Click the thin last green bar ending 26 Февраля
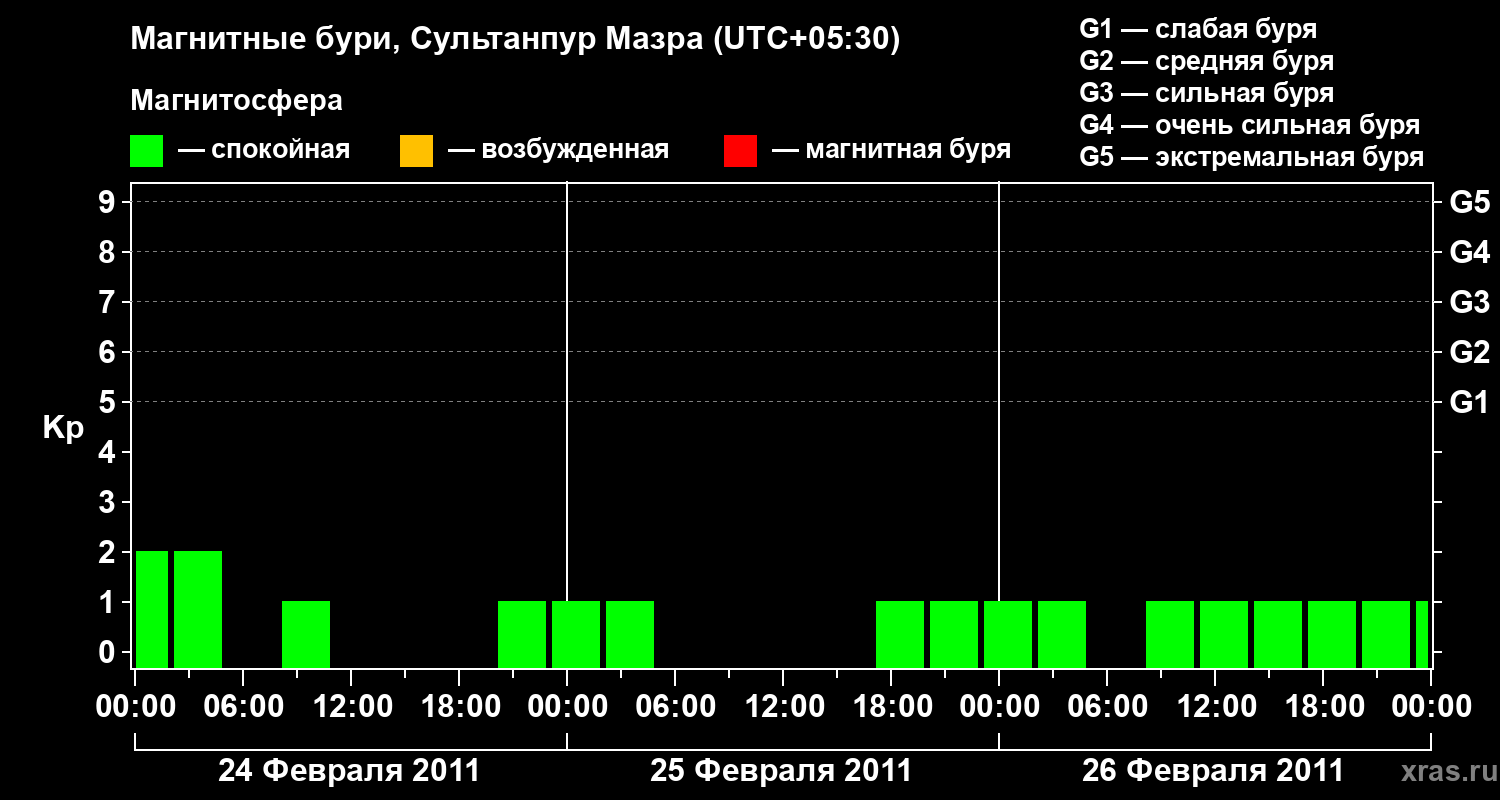Viewport: 1500px width, 800px height. (x=1422, y=634)
